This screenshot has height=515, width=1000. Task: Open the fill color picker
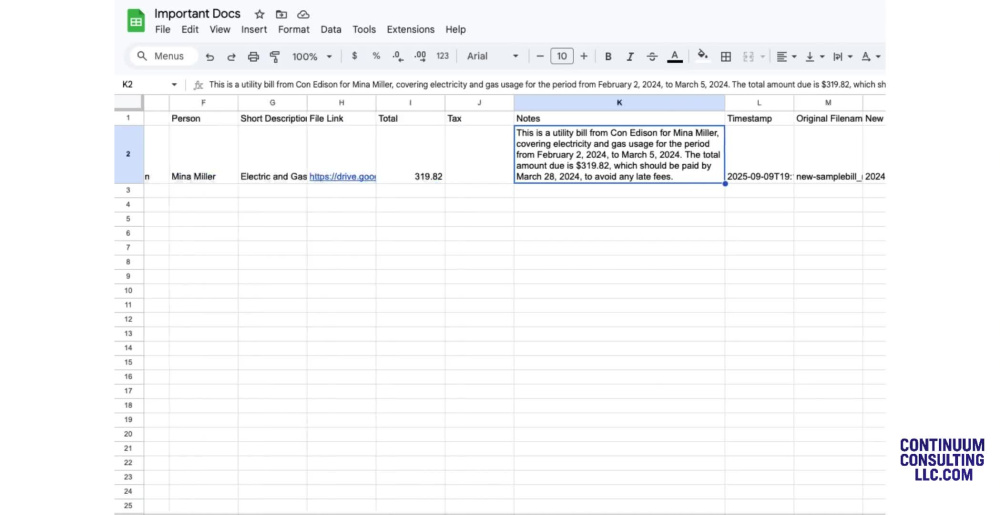pos(703,55)
